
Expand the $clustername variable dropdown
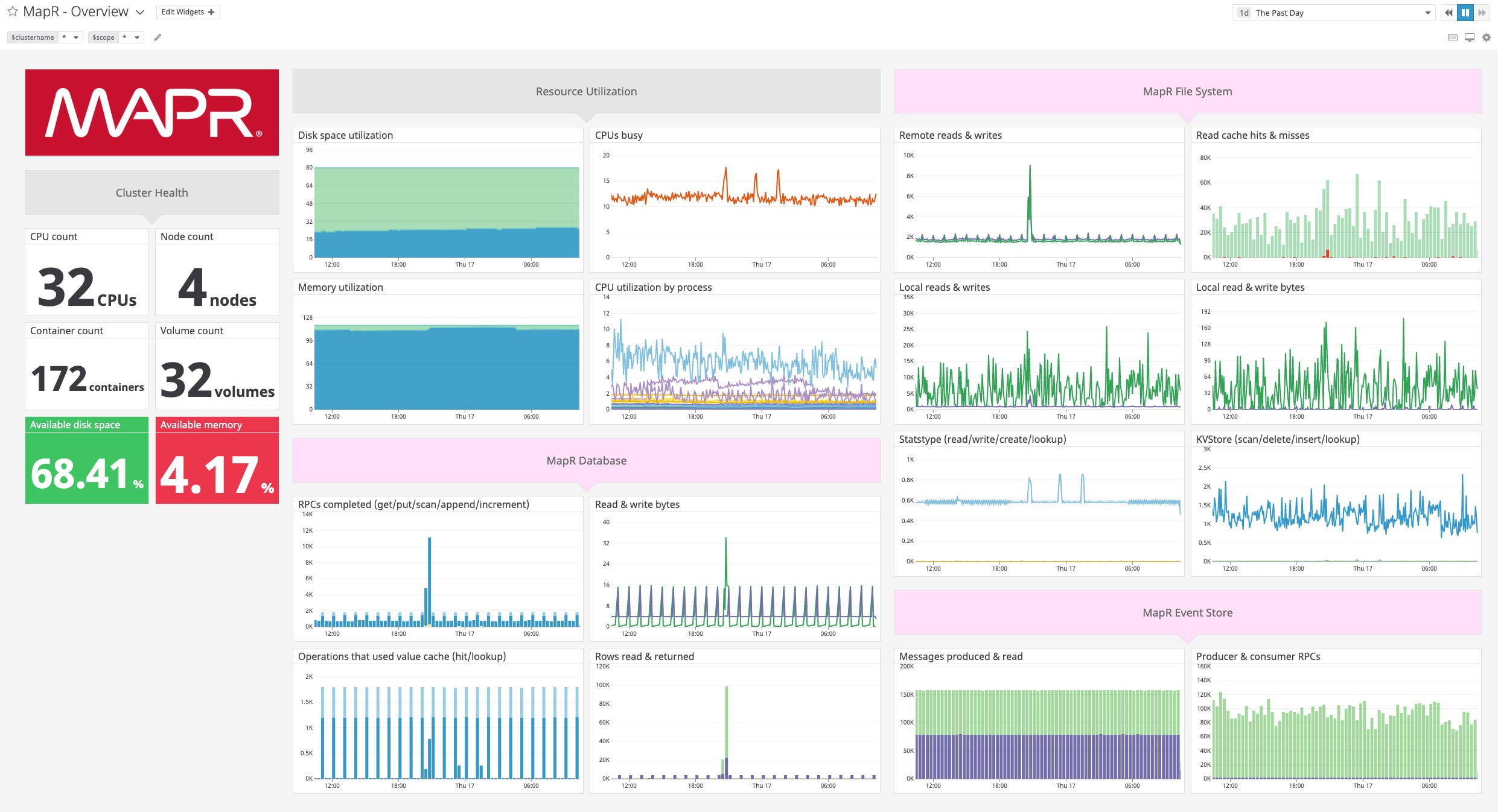coord(76,37)
